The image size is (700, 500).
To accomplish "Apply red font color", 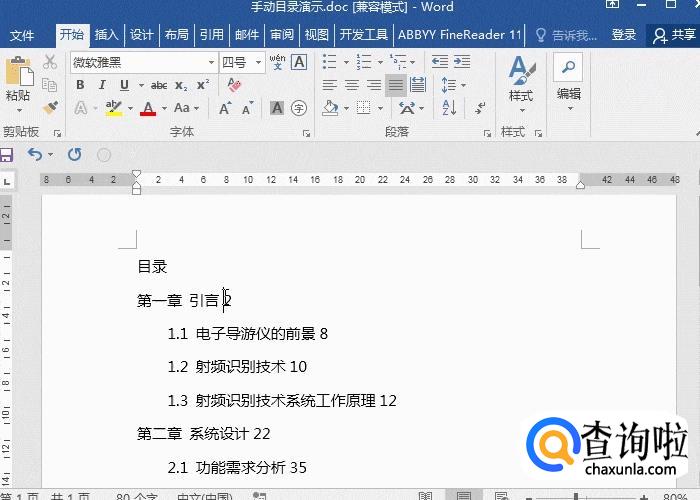I will point(148,108).
